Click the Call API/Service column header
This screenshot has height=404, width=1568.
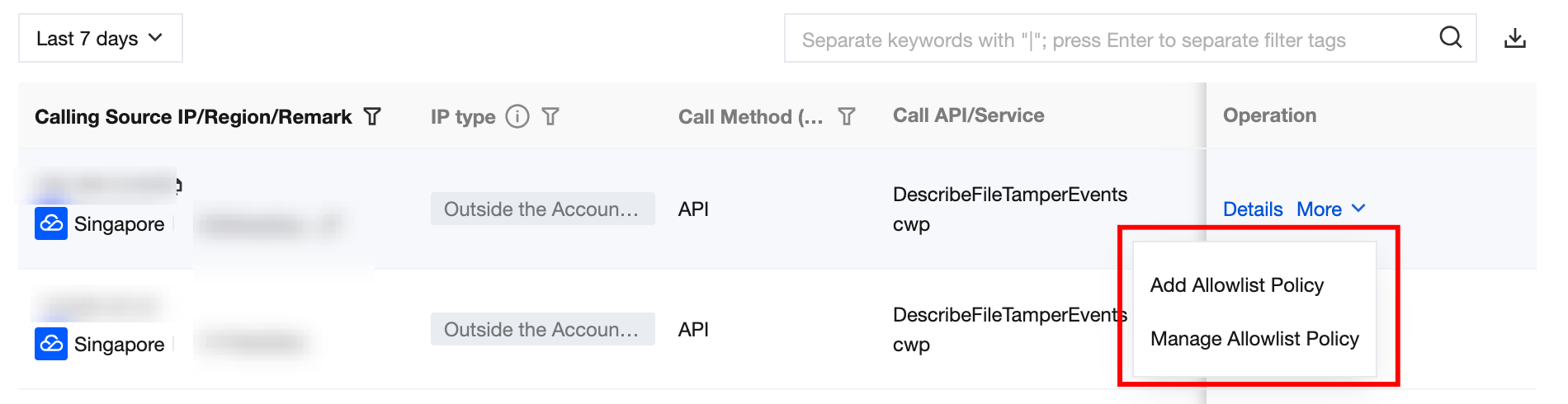968,115
